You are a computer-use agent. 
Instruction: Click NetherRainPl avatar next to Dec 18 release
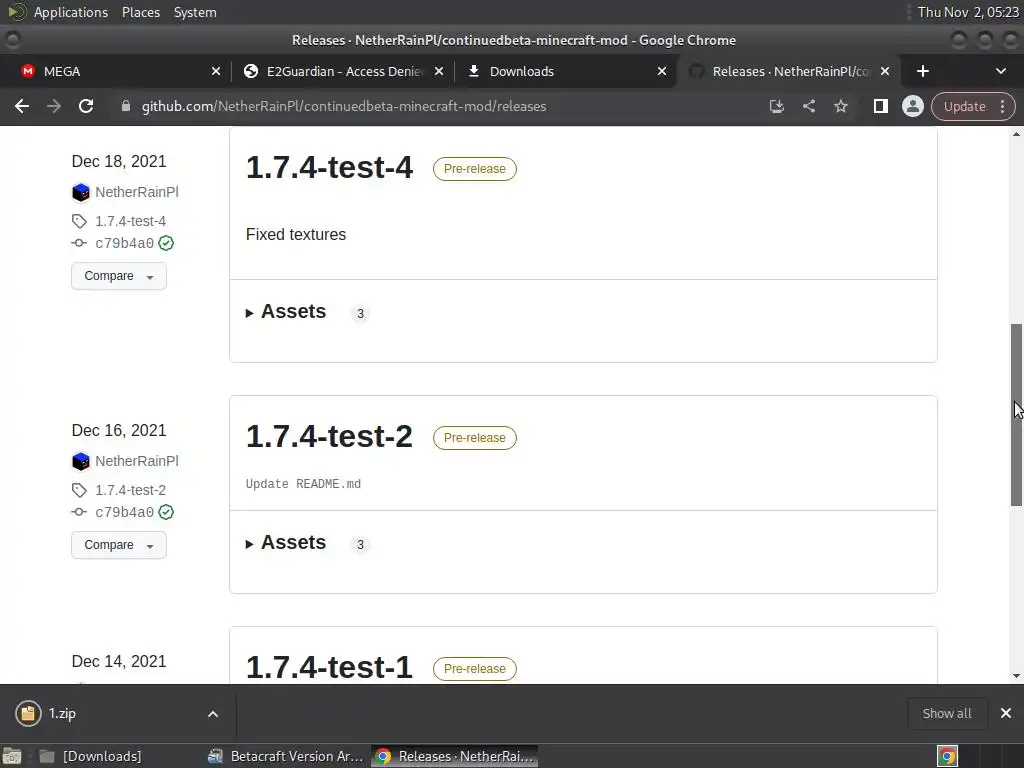[x=80, y=192]
